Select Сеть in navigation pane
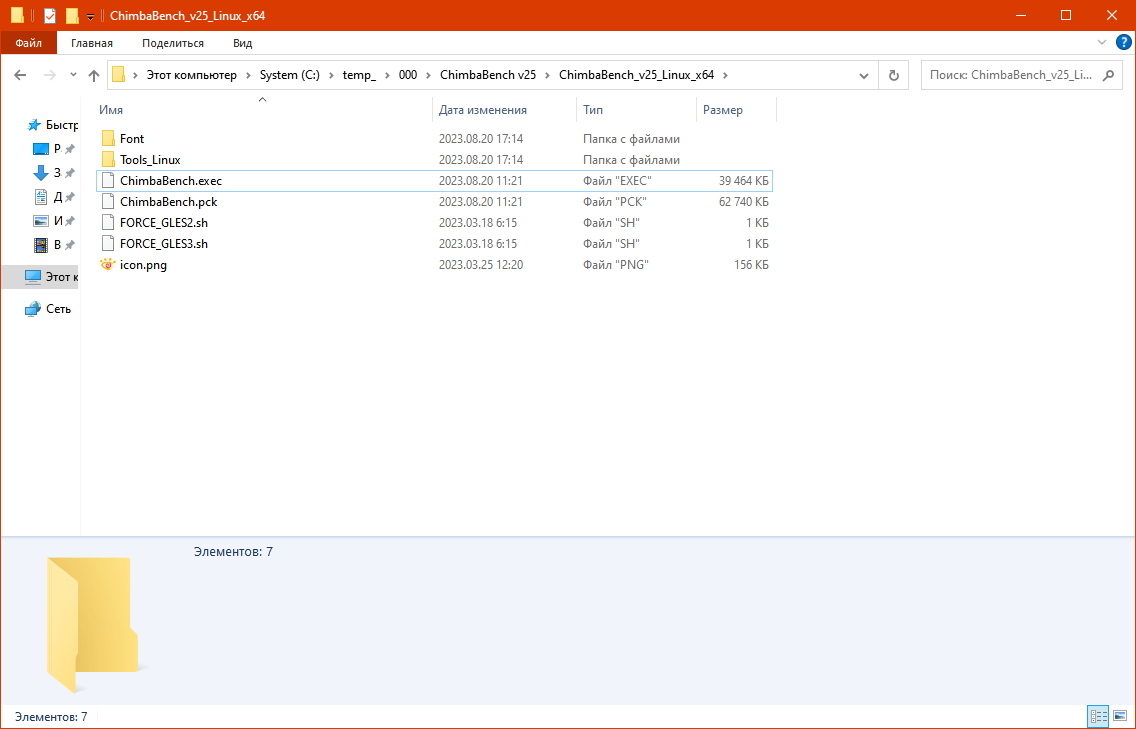Image resolution: width=1136 pixels, height=729 pixels. [48, 309]
